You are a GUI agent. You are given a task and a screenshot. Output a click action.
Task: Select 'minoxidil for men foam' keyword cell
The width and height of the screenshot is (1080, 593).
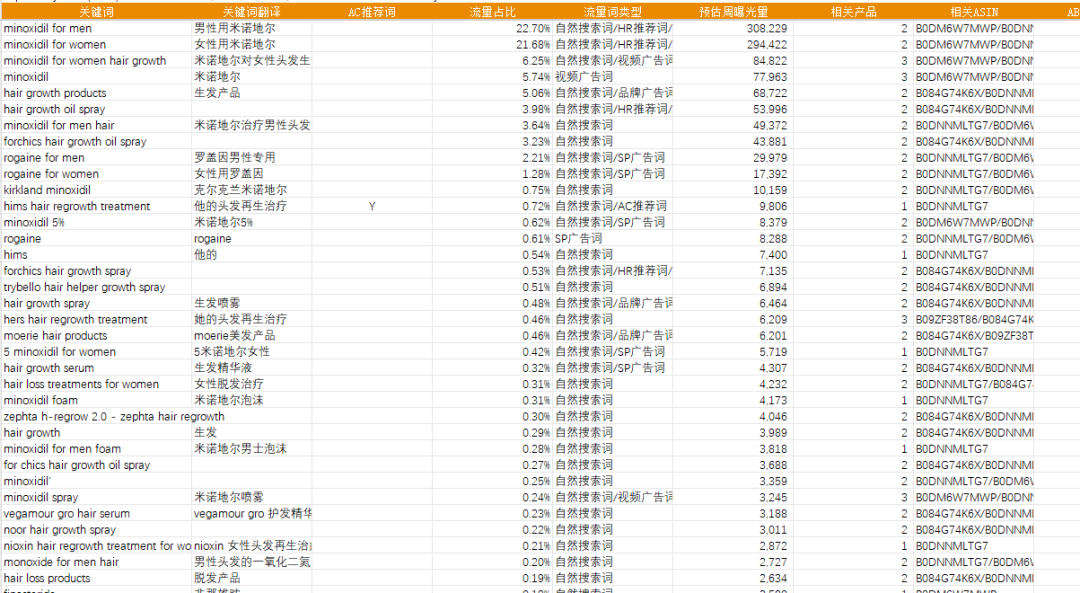click(96, 449)
